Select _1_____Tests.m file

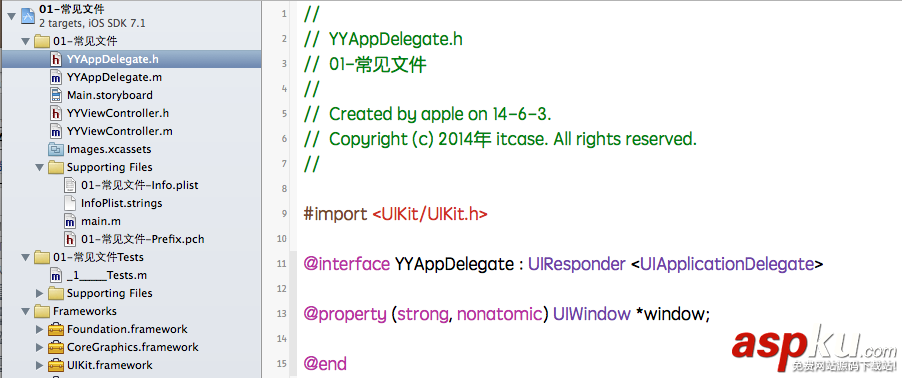point(106,275)
